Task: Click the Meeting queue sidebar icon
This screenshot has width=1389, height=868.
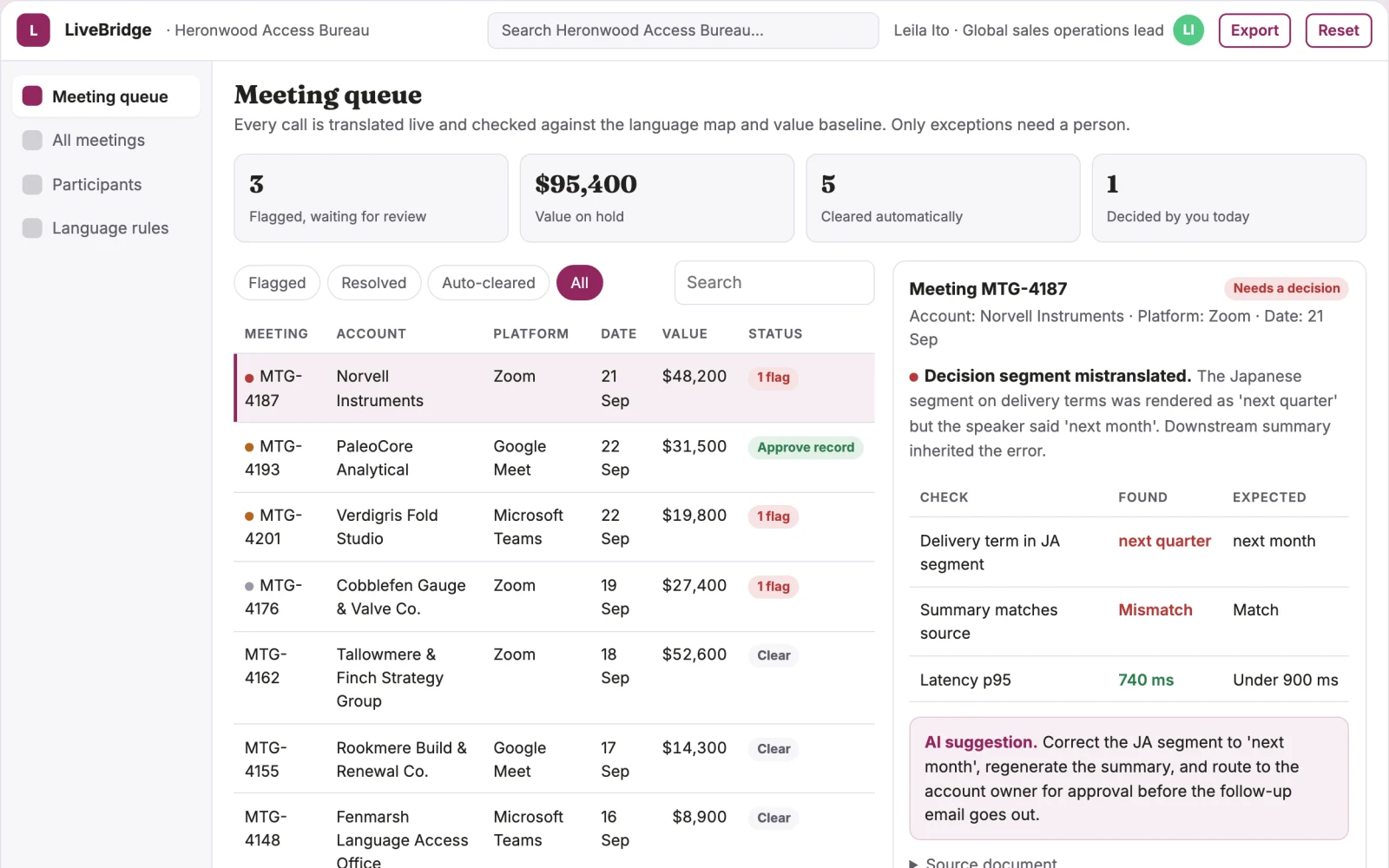Action: click(x=32, y=96)
